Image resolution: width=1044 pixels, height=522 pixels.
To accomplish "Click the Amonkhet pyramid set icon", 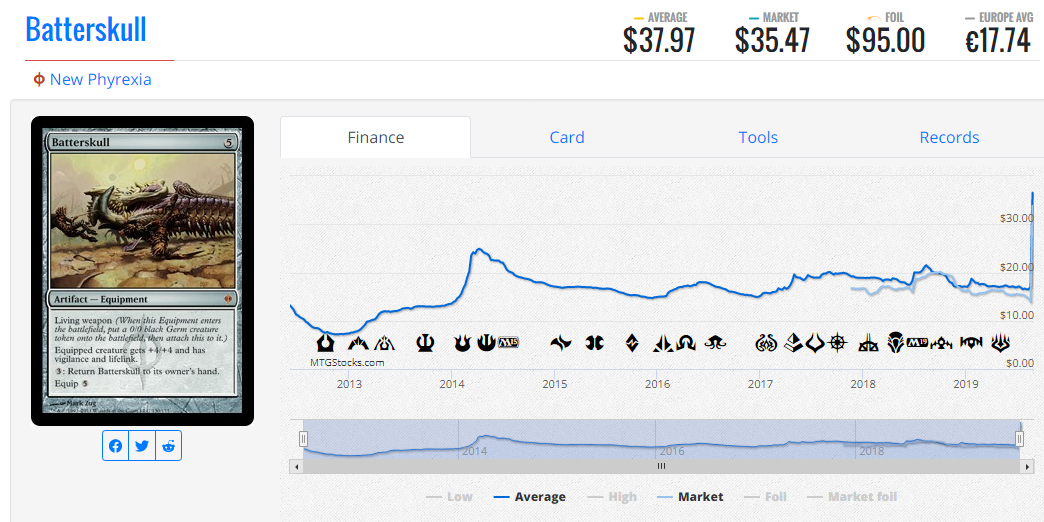I will click(793, 344).
